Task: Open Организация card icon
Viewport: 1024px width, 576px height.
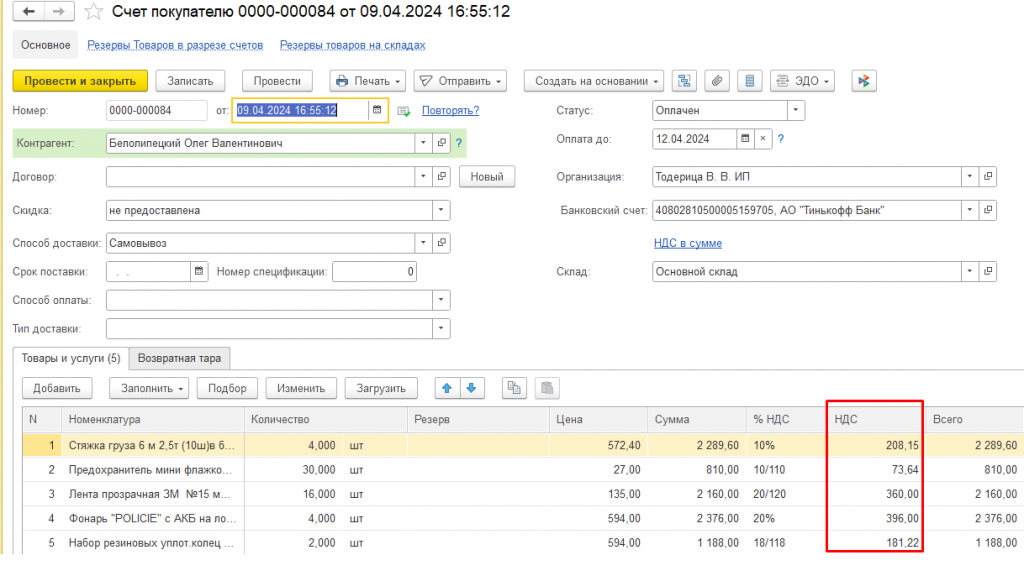Action: (x=988, y=176)
